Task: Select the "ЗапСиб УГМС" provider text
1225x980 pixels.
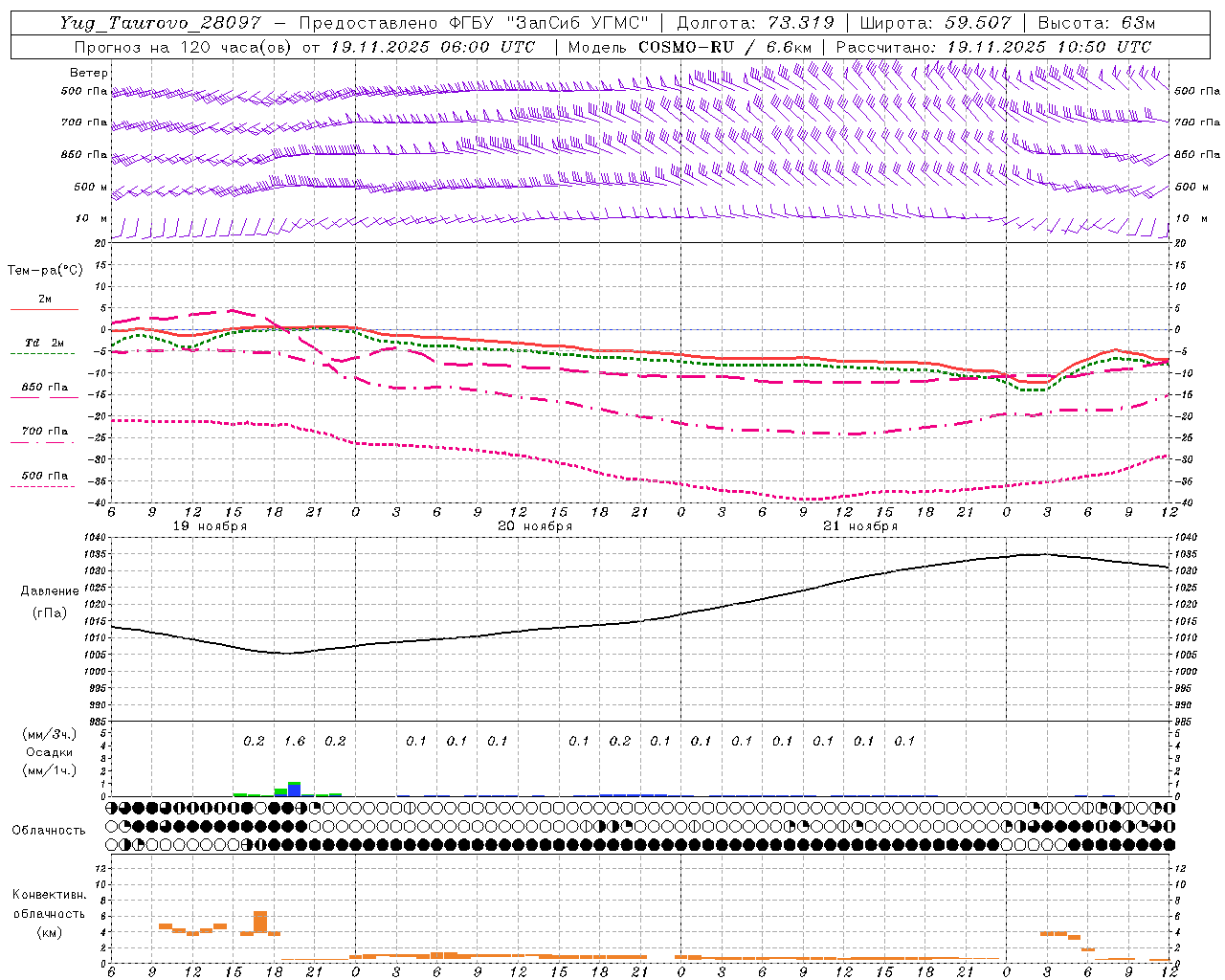Action: pos(576,23)
